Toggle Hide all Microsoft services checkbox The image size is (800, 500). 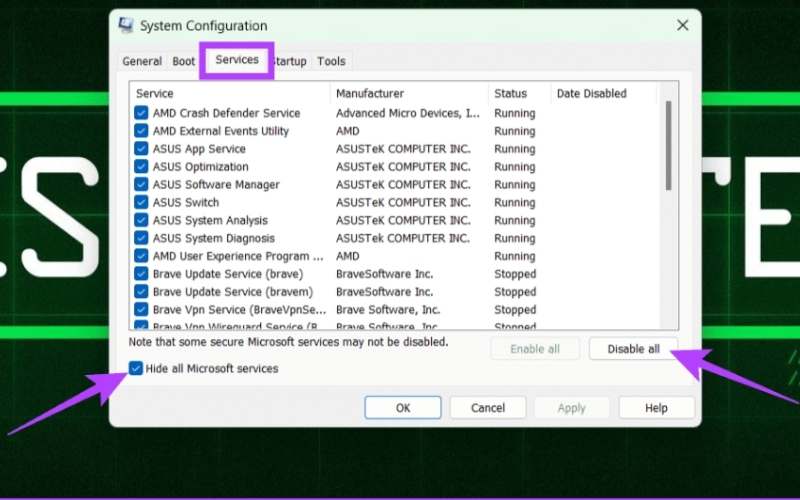[x=136, y=368]
